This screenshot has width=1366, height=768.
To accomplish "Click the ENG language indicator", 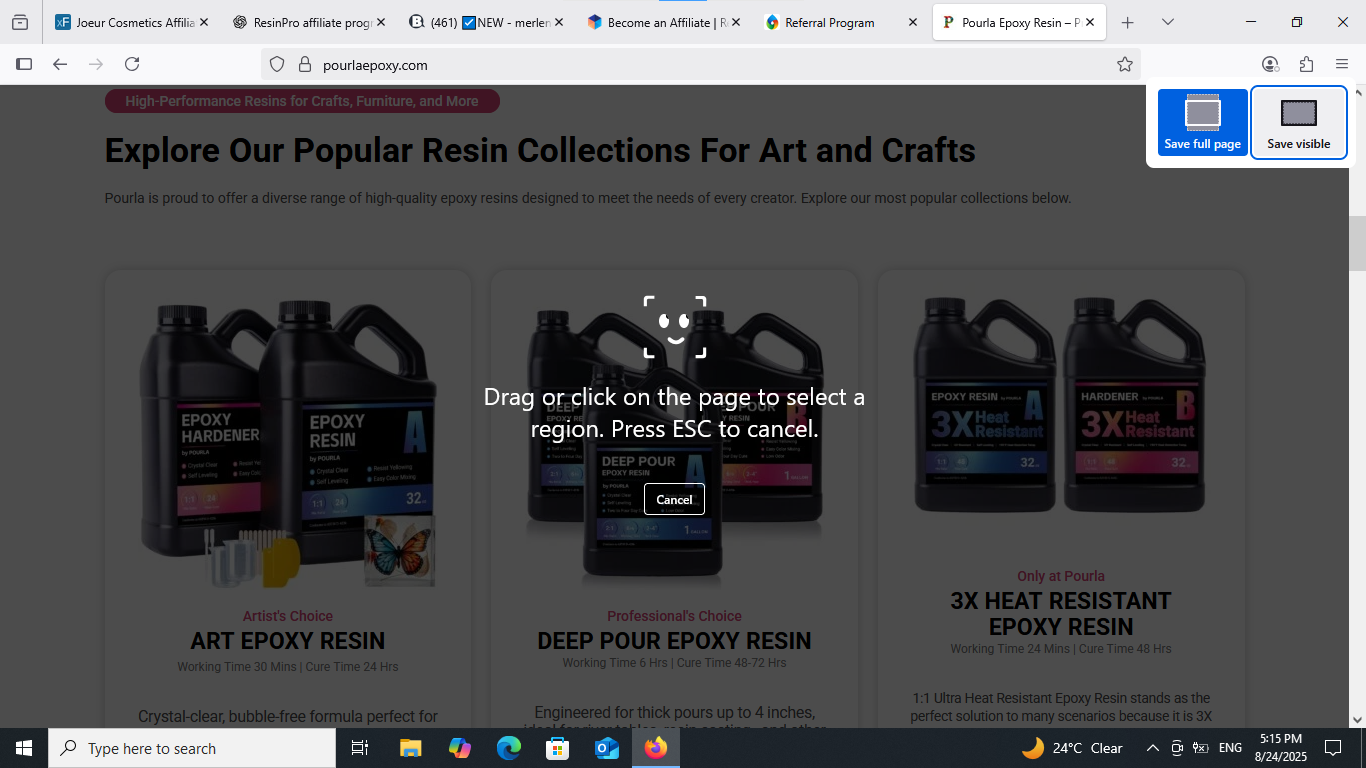I will tap(1230, 748).
